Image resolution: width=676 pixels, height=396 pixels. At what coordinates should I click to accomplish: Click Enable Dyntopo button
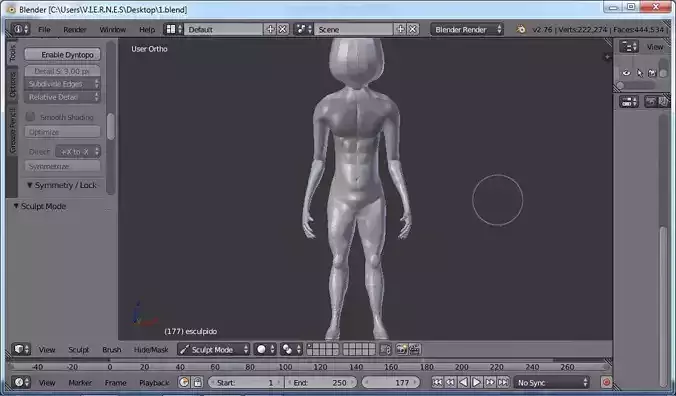[x=63, y=54]
